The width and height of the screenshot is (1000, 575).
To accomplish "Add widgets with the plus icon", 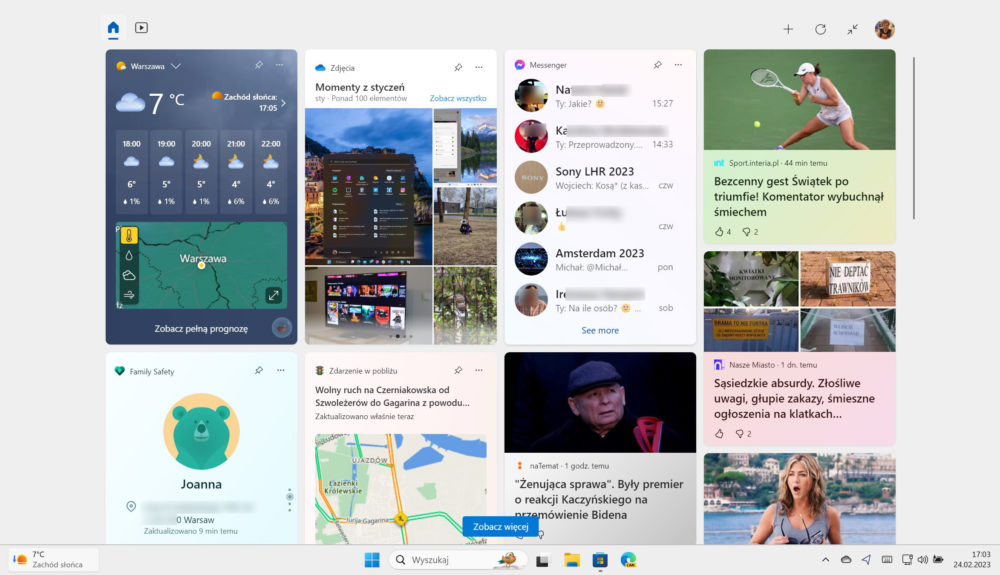I will (788, 29).
